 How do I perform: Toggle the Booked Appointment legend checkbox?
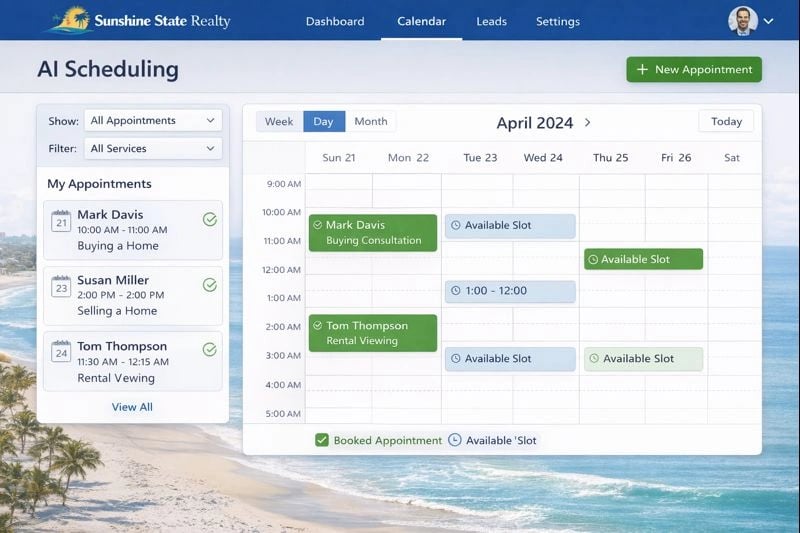(322, 440)
